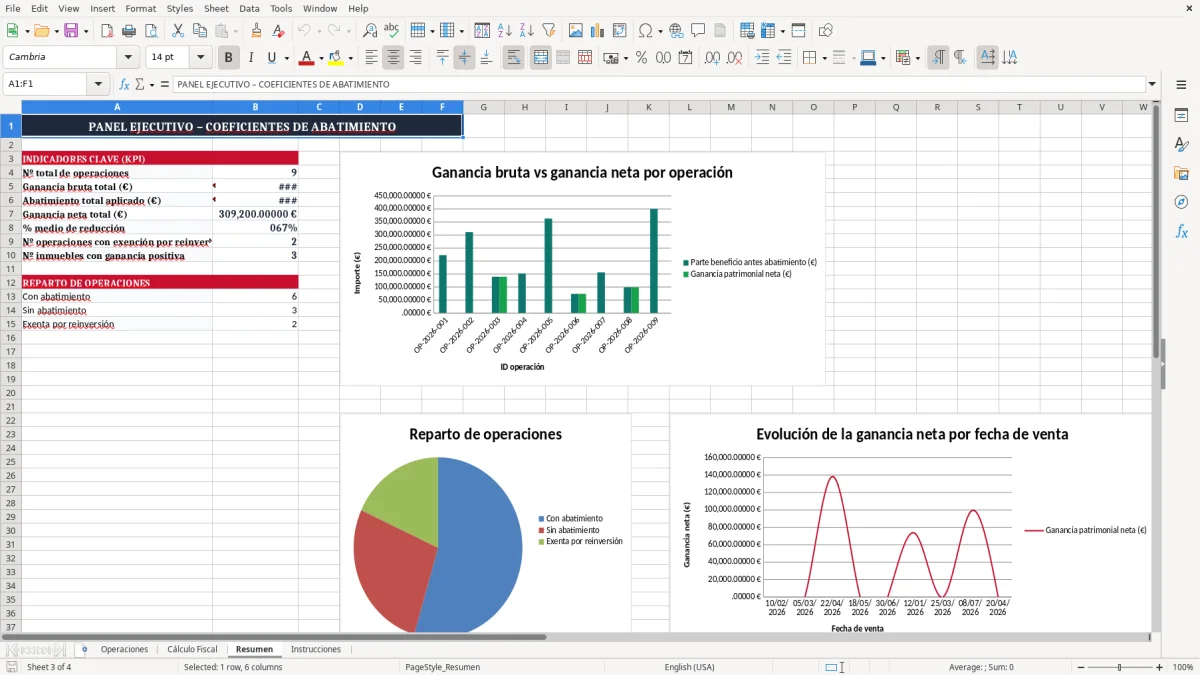The width and height of the screenshot is (1200, 675).
Task: Insert a chart
Action: (598, 31)
